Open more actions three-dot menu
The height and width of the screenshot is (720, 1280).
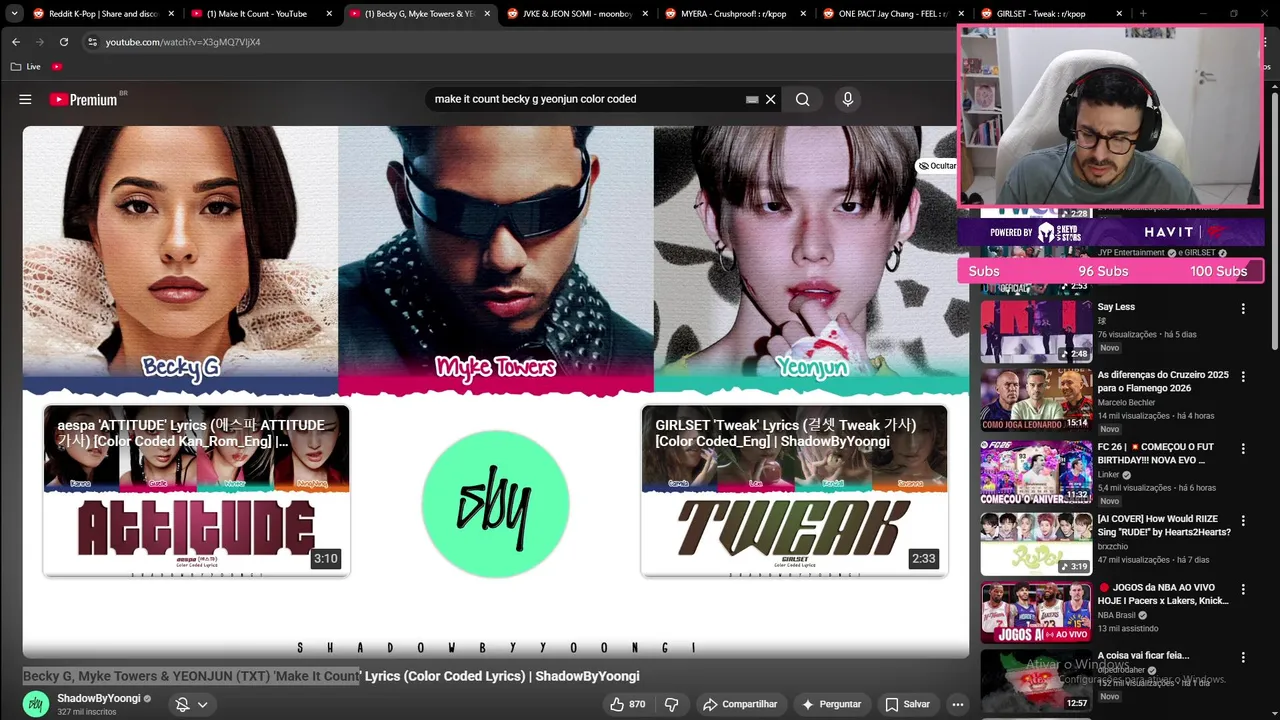[957, 704]
